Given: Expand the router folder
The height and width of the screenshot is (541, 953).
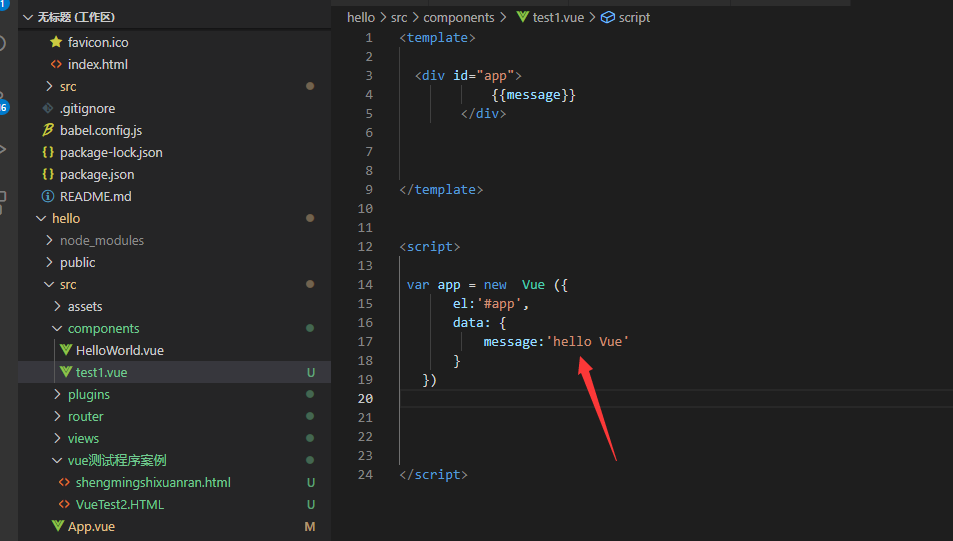Looking at the screenshot, I should click(x=57, y=416).
